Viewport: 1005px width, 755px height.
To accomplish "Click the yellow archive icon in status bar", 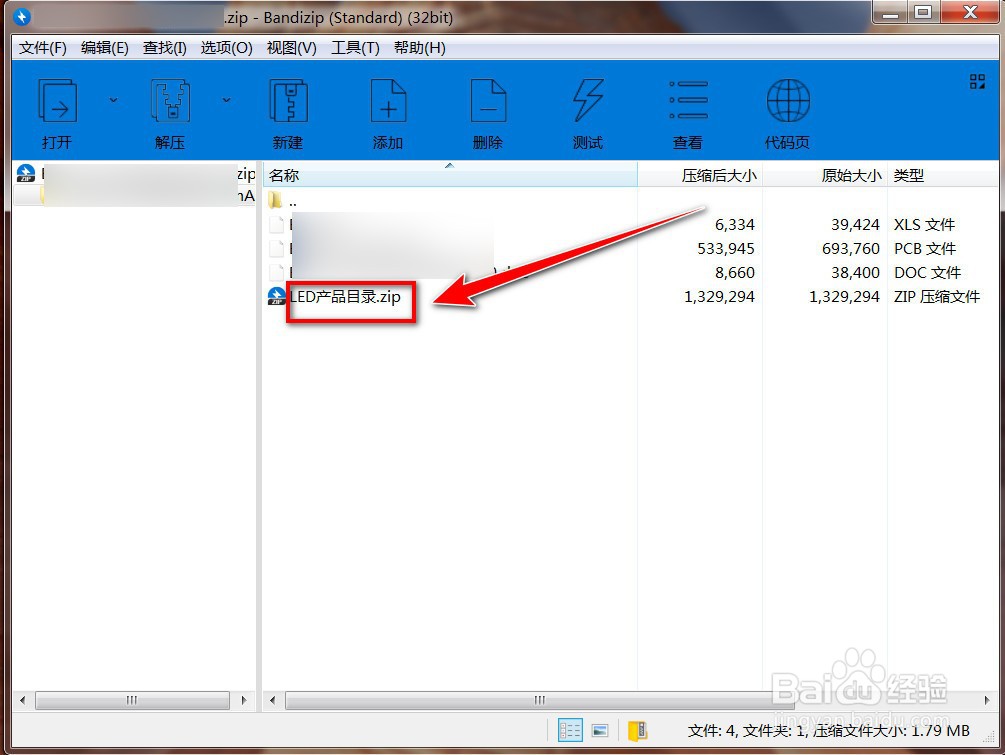I will pos(637,731).
